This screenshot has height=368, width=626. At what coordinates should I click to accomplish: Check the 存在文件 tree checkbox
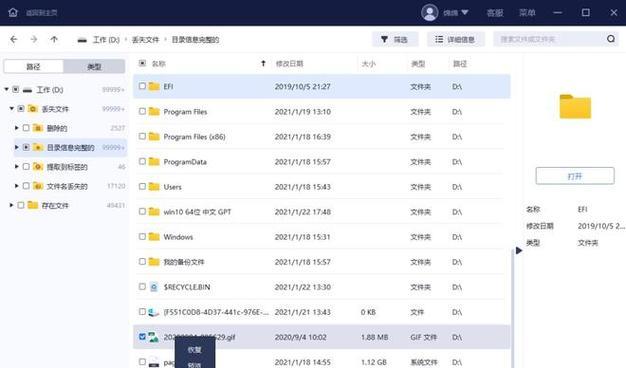(x=21, y=205)
